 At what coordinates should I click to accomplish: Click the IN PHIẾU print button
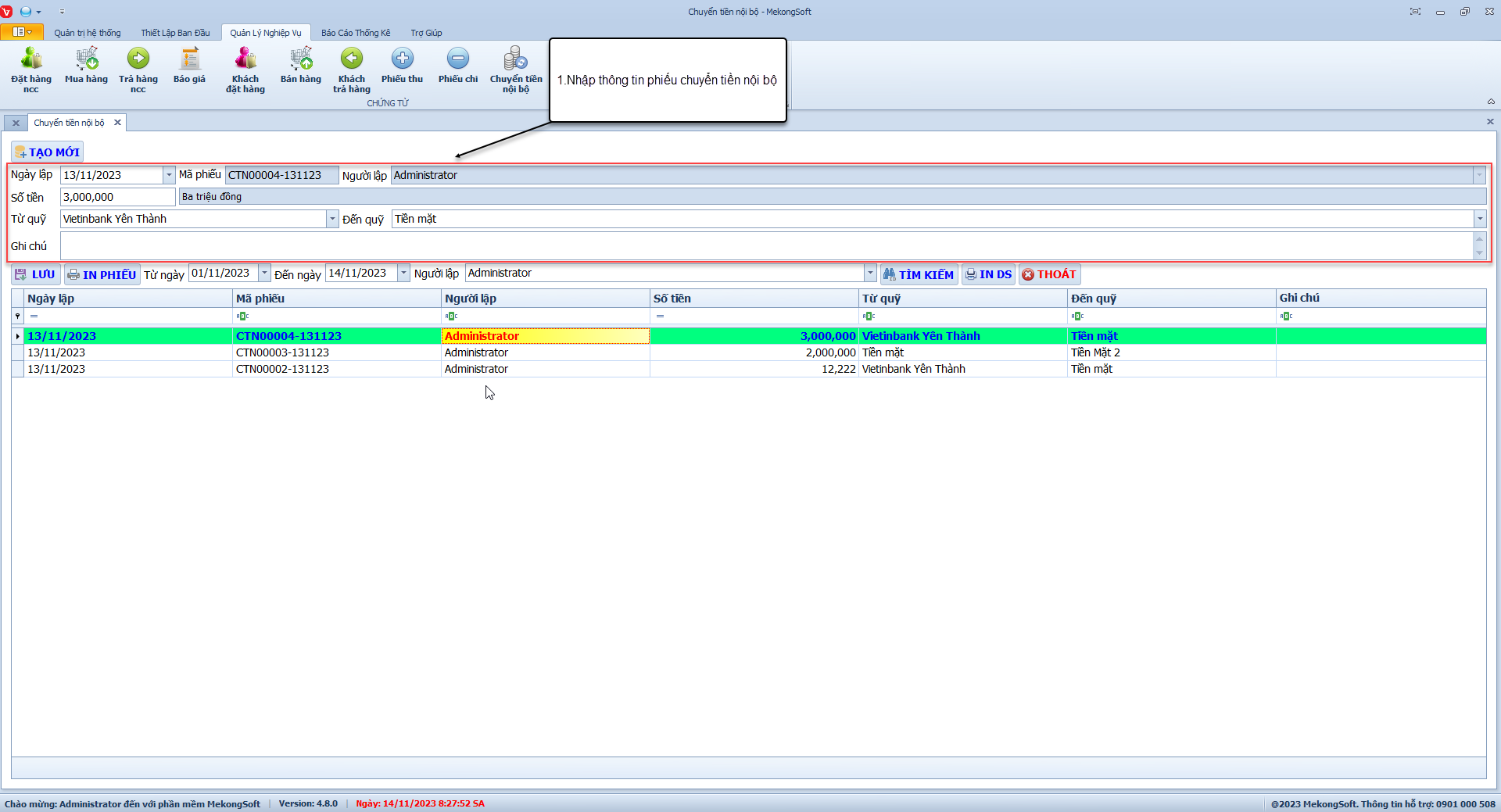tap(102, 274)
